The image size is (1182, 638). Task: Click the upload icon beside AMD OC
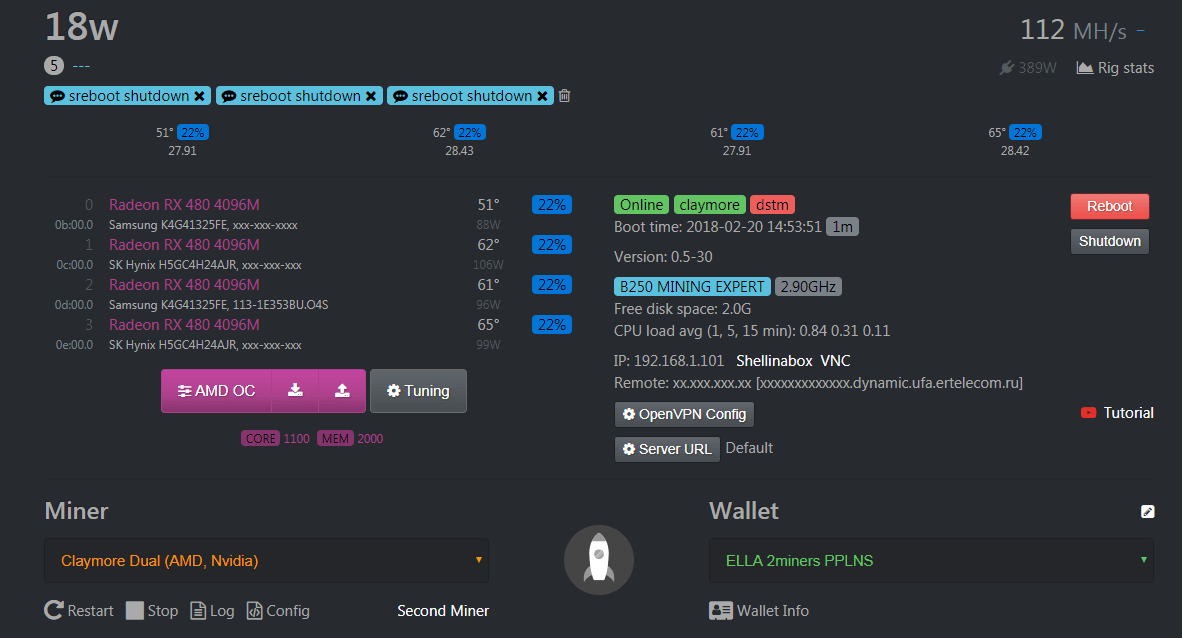[342, 391]
